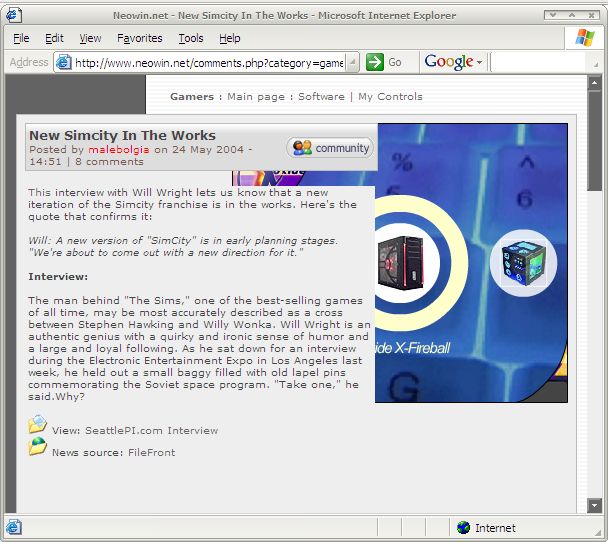Click the PC tower case image in ad
The width and height of the screenshot is (608, 542).
click(400, 263)
